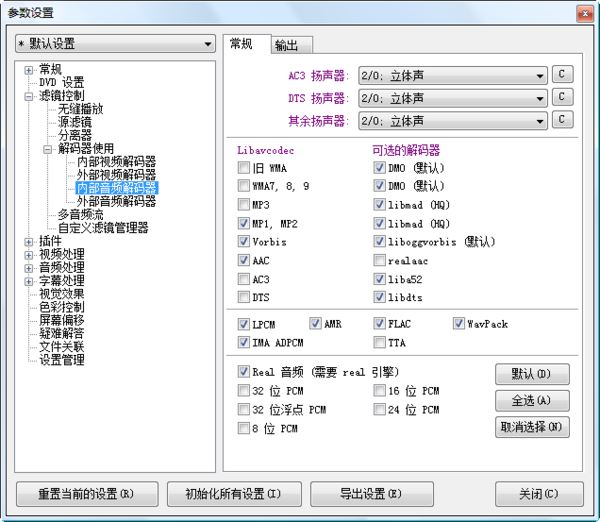
Task: Select 设置管理 in the tree
Action: (x=62, y=360)
